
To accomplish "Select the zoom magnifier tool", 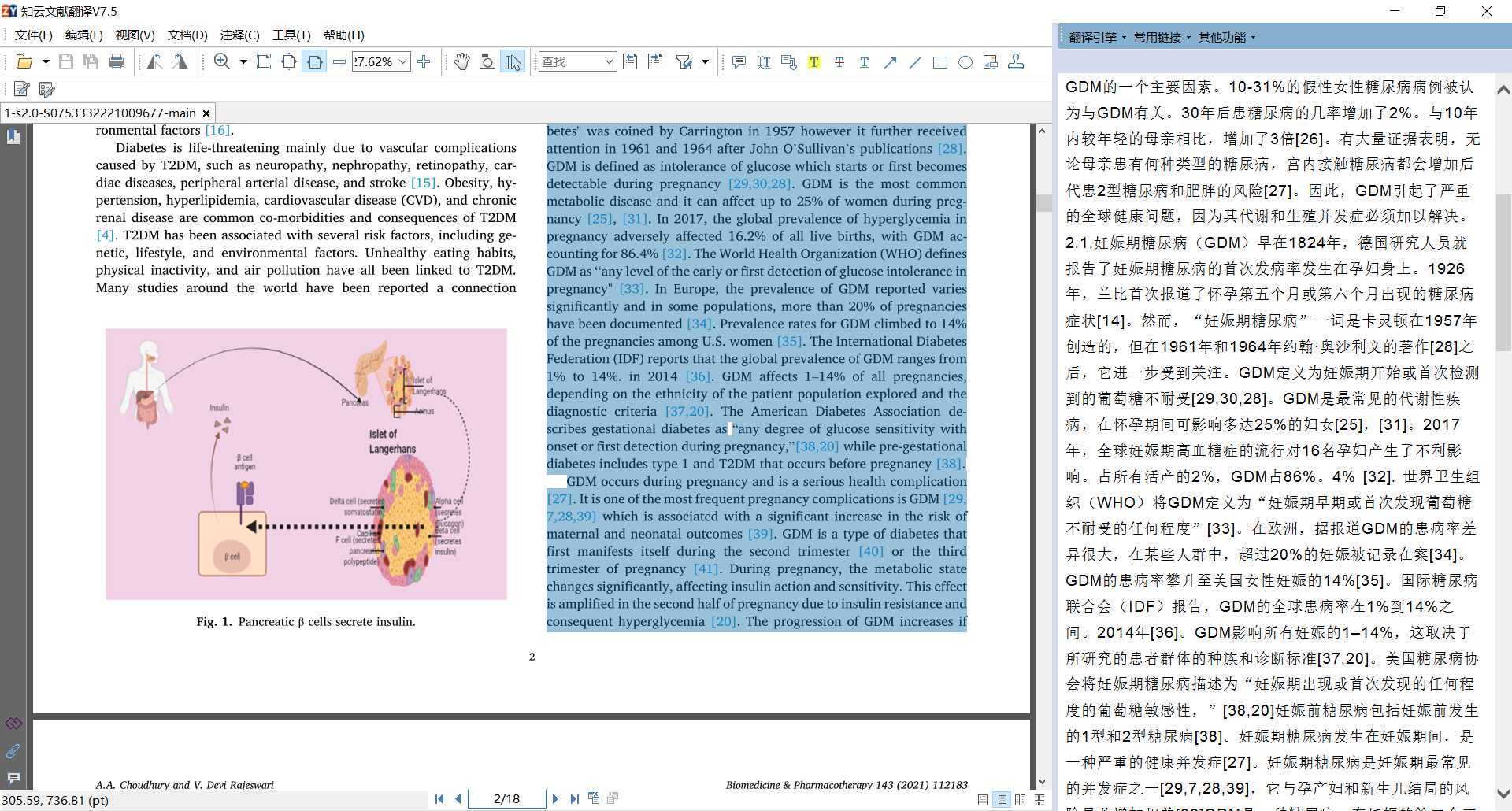I will click(x=223, y=62).
